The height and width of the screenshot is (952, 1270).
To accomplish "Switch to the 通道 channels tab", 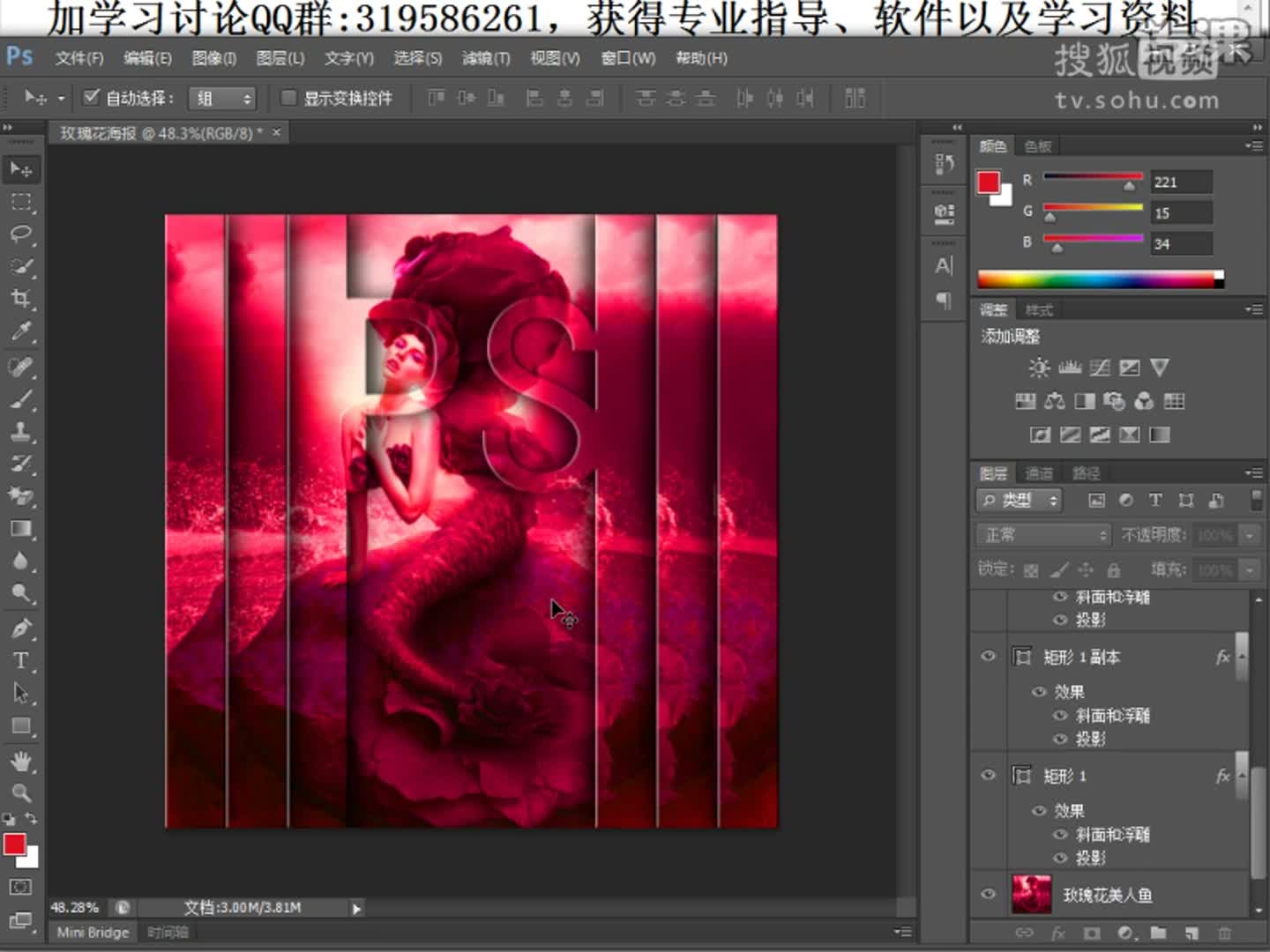I will [x=1039, y=473].
